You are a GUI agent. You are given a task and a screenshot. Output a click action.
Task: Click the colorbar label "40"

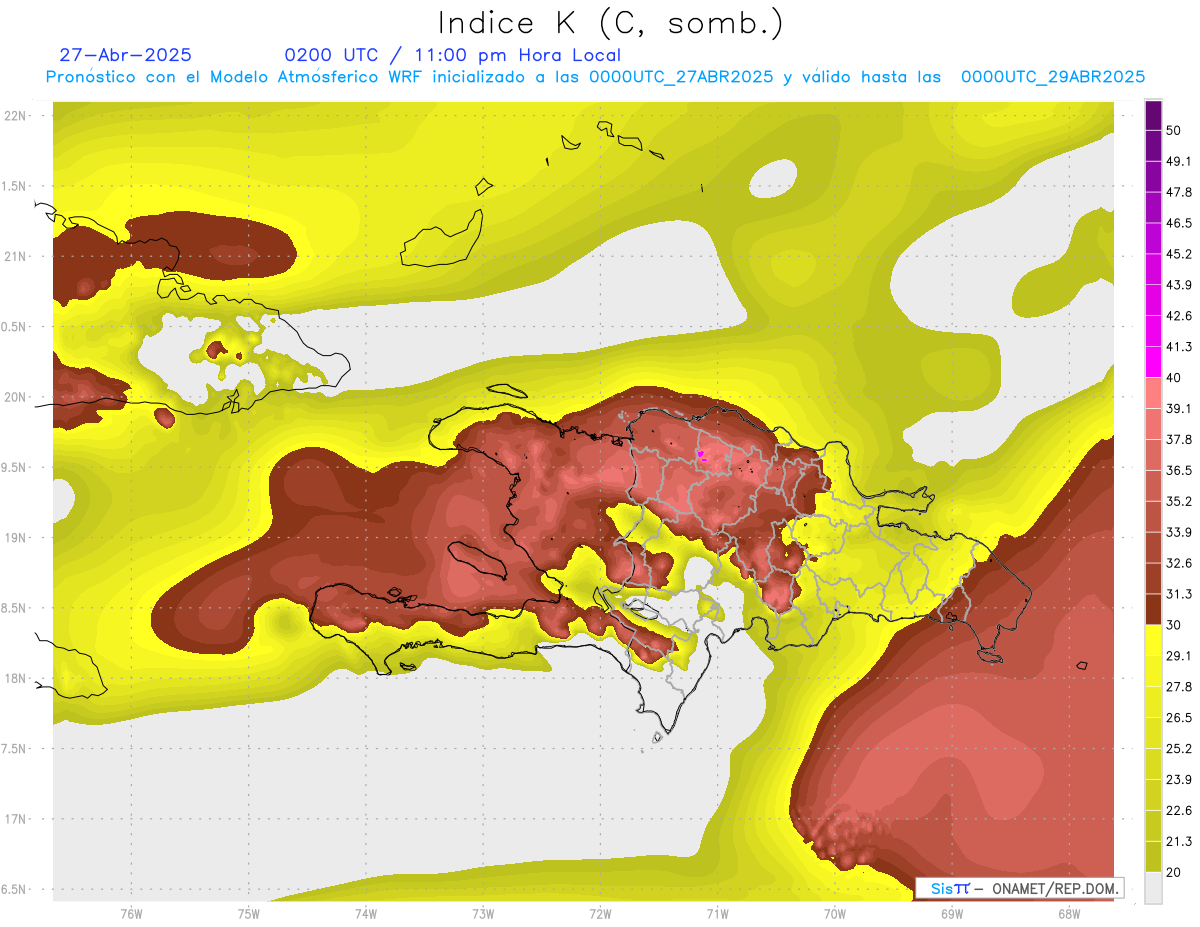pyautogui.click(x=1174, y=378)
